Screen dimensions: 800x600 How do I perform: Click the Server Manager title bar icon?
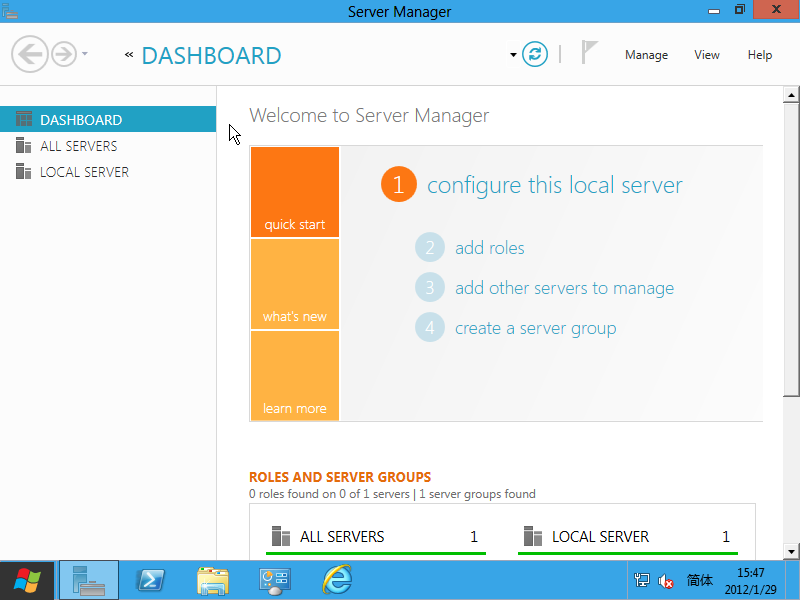(x=10, y=11)
